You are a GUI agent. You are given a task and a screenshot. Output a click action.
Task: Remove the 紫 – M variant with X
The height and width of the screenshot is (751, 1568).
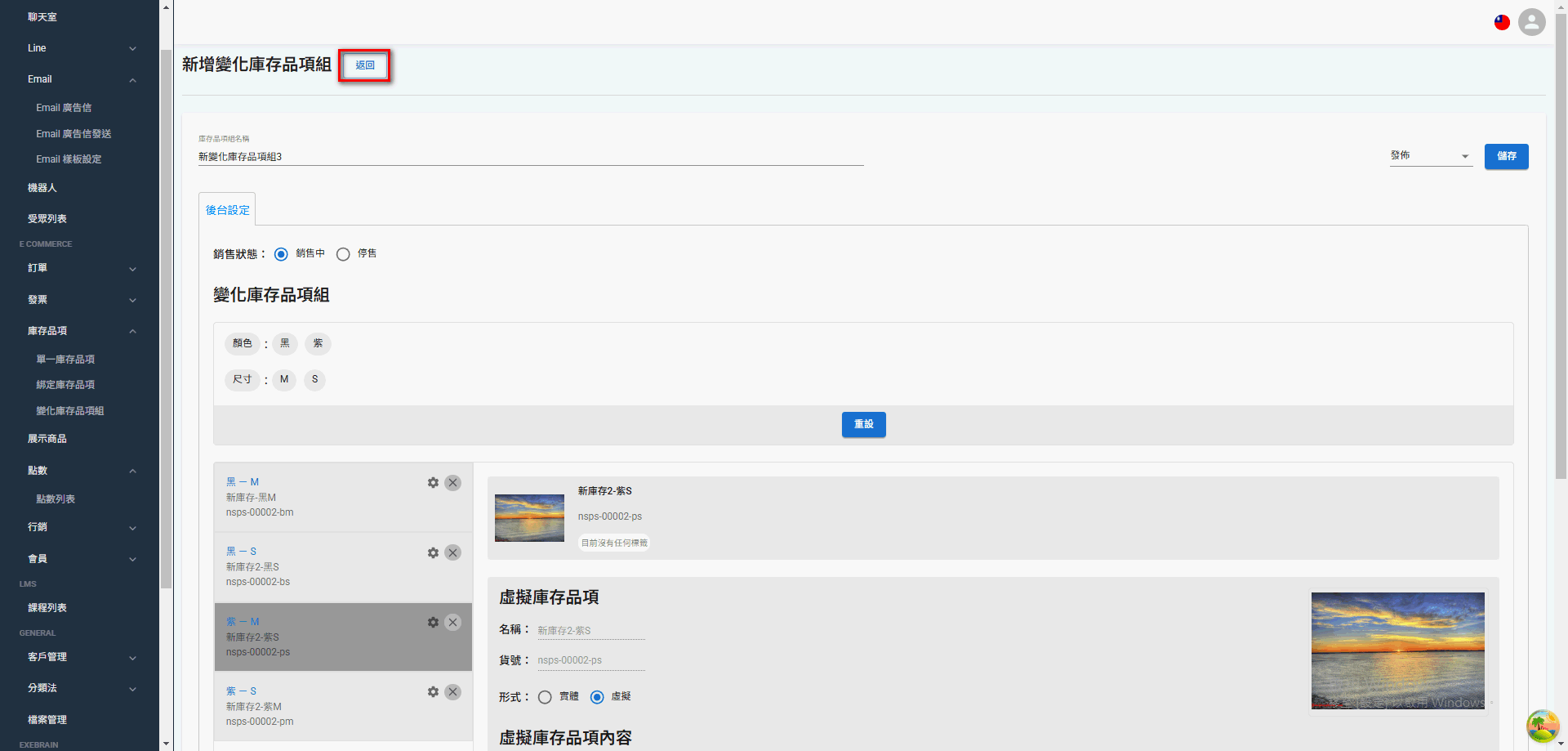pos(452,623)
